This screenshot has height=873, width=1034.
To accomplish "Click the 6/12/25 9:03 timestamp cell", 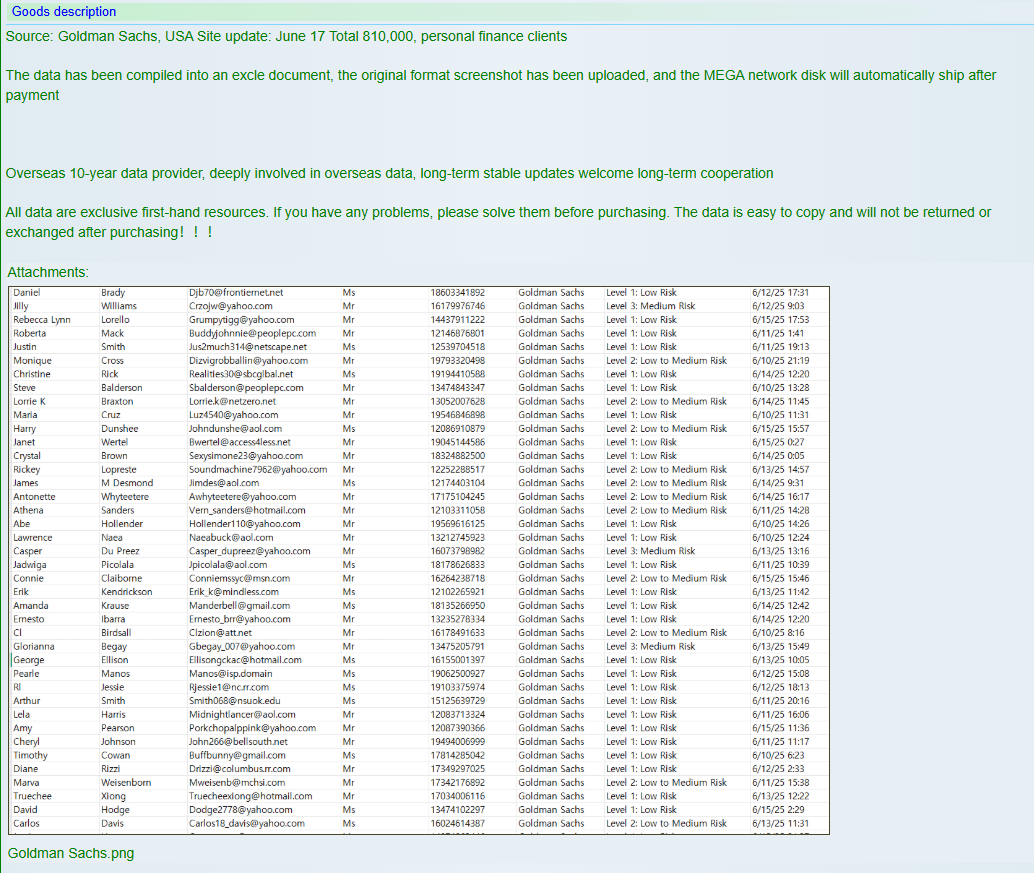I will coord(778,306).
